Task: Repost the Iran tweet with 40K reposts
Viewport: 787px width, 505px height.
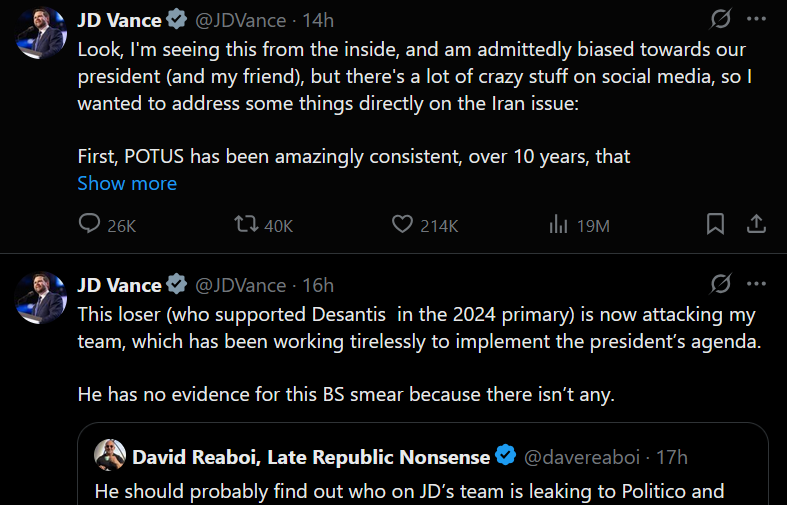Action: click(x=246, y=224)
